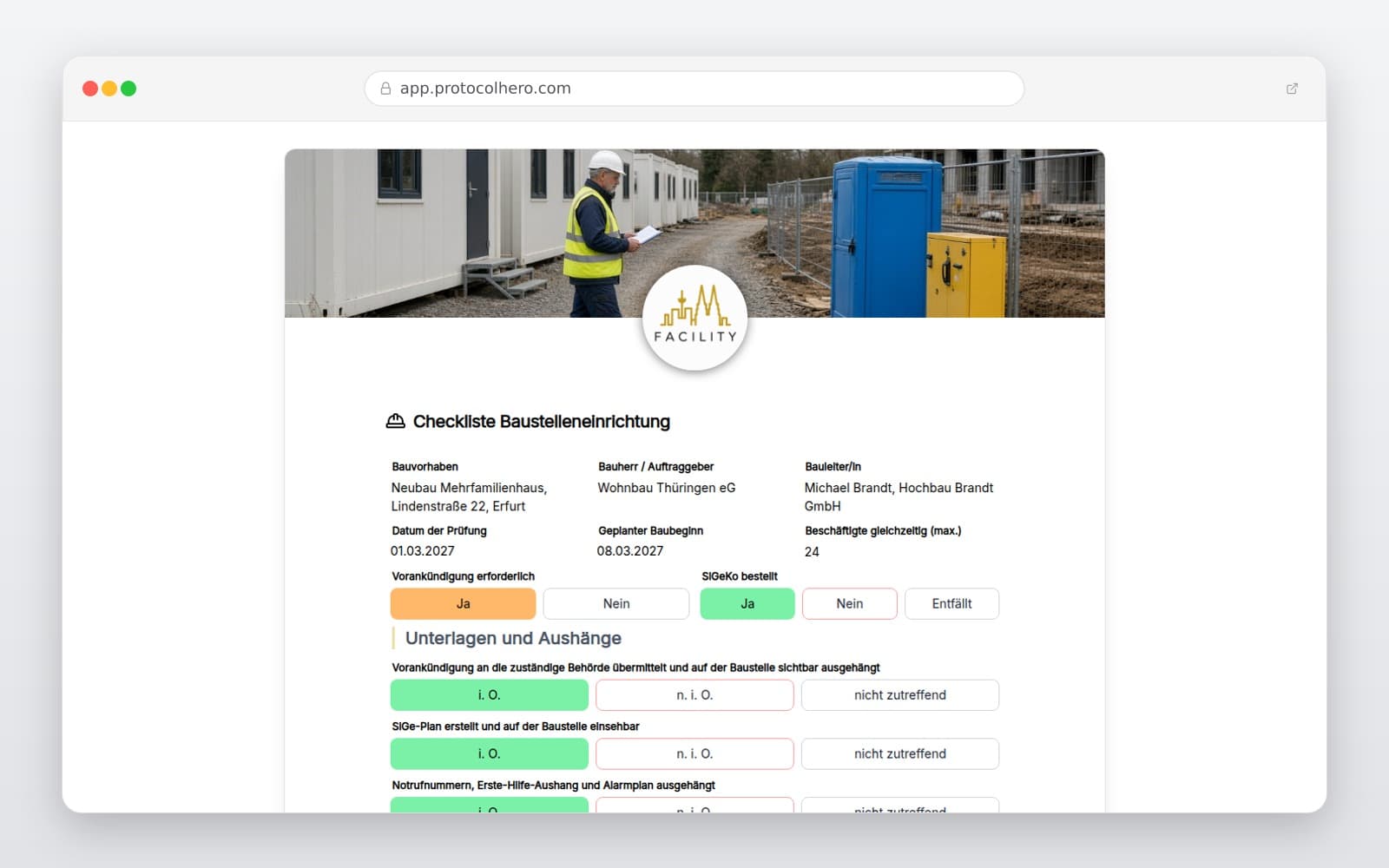Screen dimensions: 1389x868
Task: Set SiGe-Plan erstellt to nicht zutreffend
Action: 900,753
